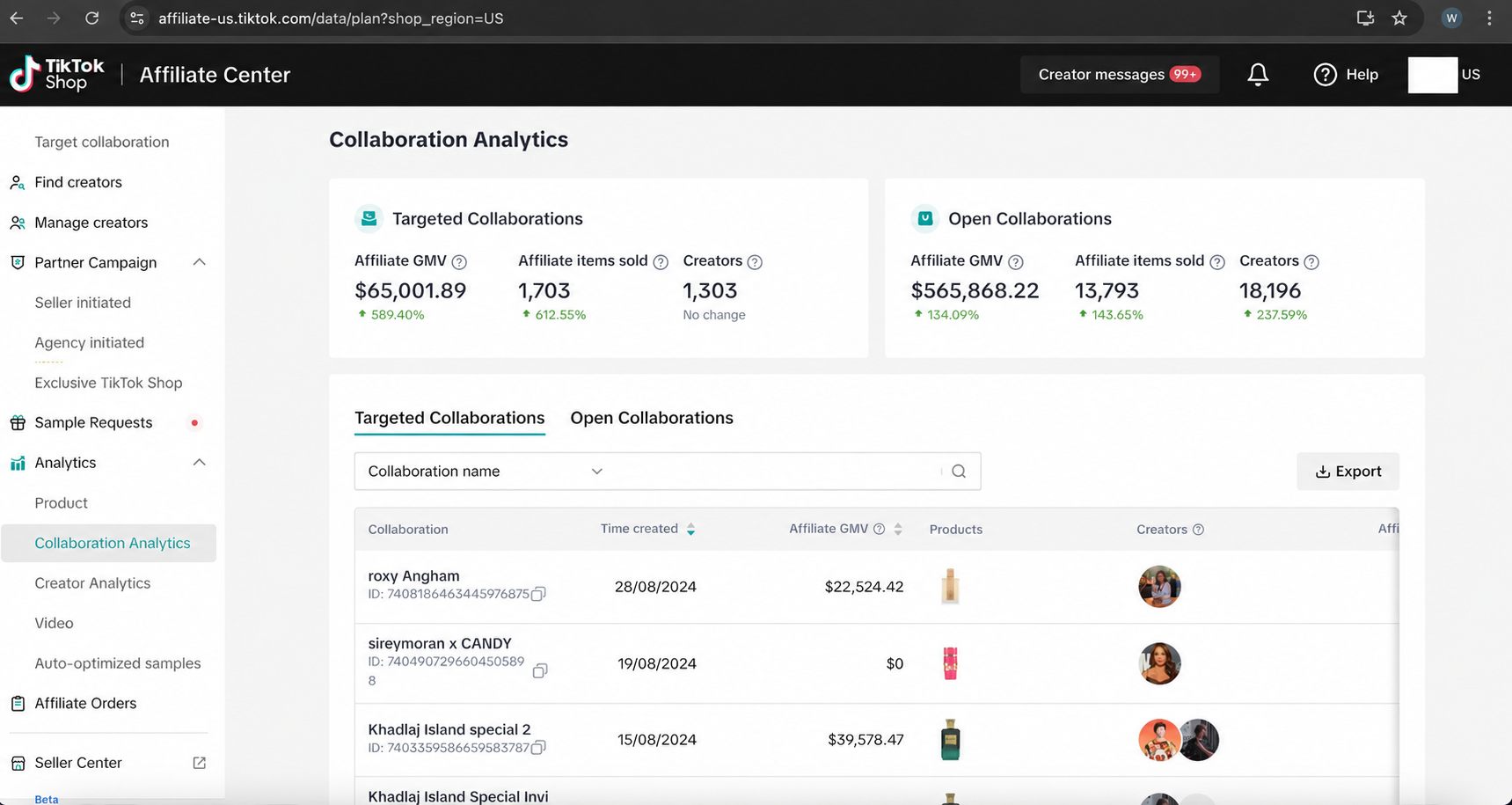The image size is (1512, 805).
Task: Copy the roxy Angham collaboration ID
Action: [539, 594]
